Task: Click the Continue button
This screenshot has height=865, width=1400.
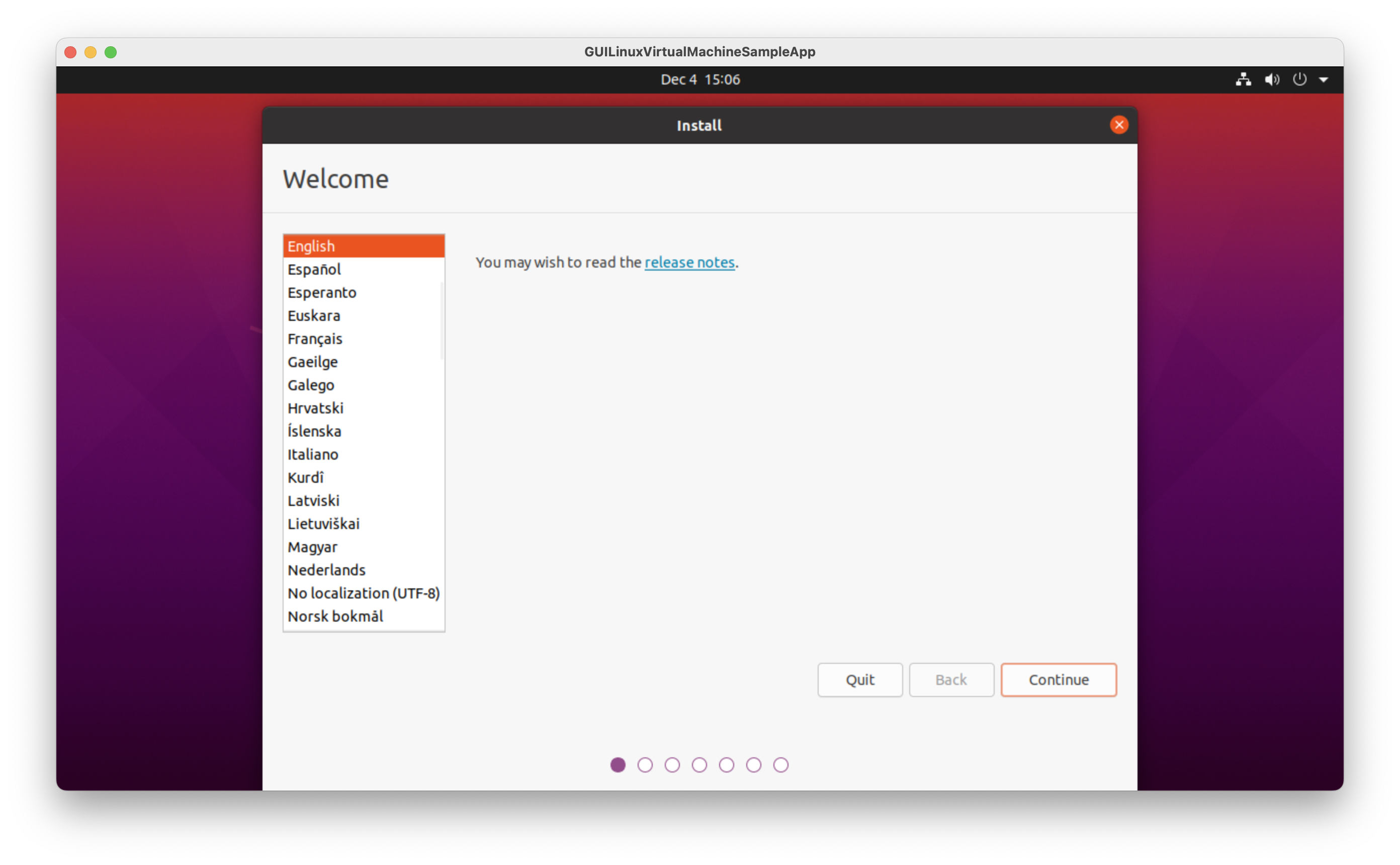Action: tap(1059, 679)
